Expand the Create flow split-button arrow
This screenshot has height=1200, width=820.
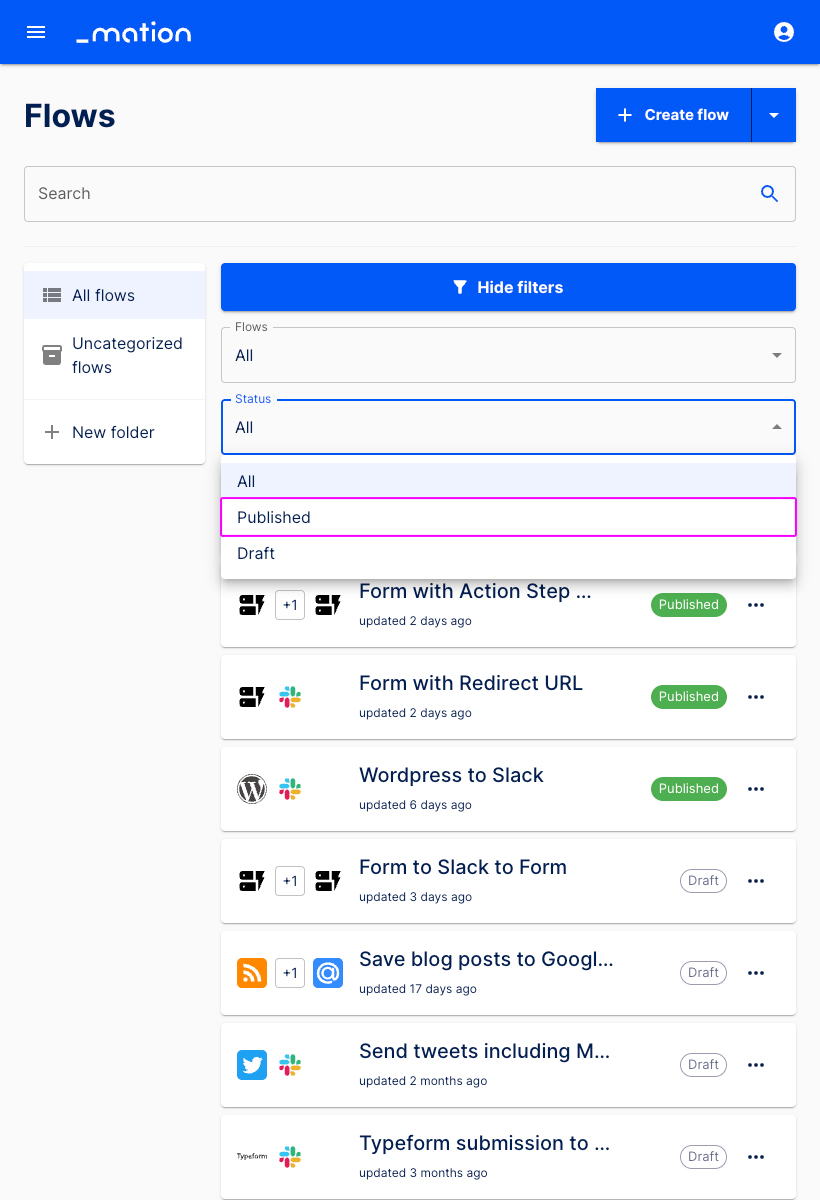pyautogui.click(x=774, y=115)
